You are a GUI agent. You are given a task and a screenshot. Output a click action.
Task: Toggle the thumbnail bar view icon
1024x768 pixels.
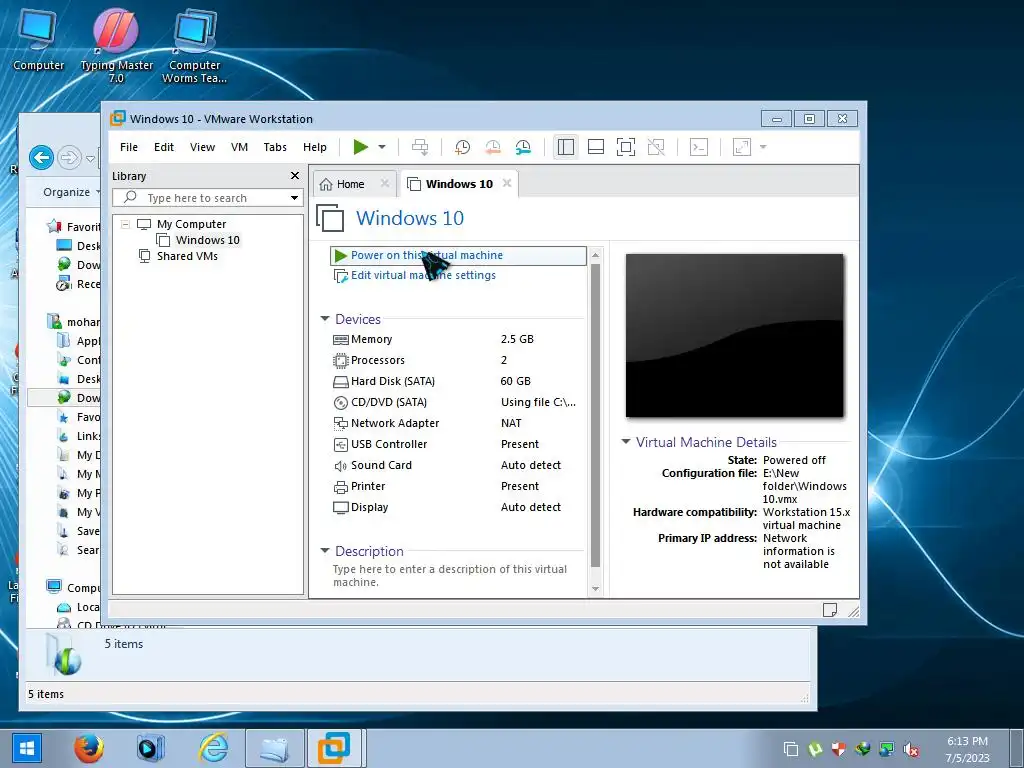tap(596, 147)
